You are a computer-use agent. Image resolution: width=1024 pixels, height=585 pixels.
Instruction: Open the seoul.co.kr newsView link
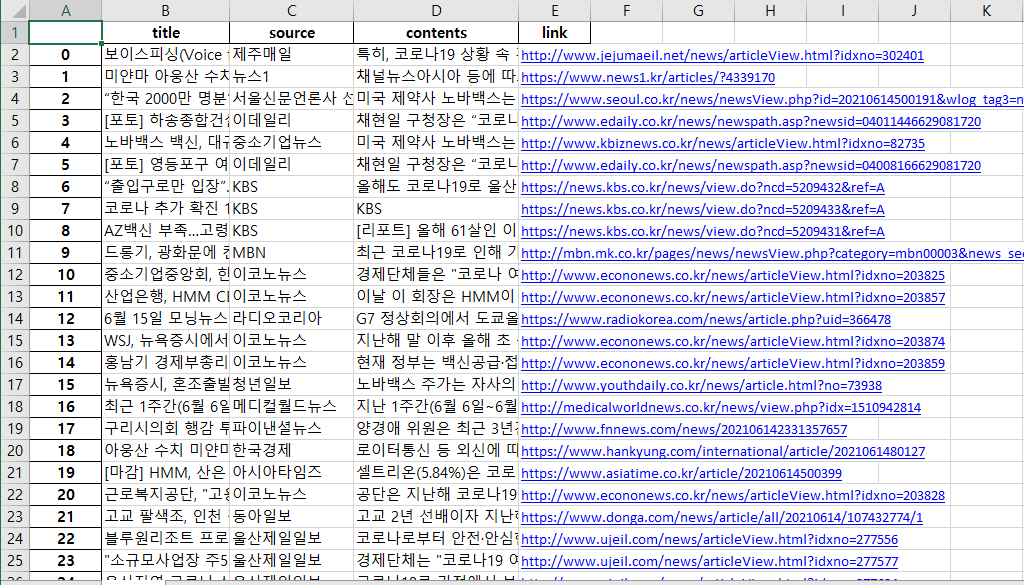772,99
